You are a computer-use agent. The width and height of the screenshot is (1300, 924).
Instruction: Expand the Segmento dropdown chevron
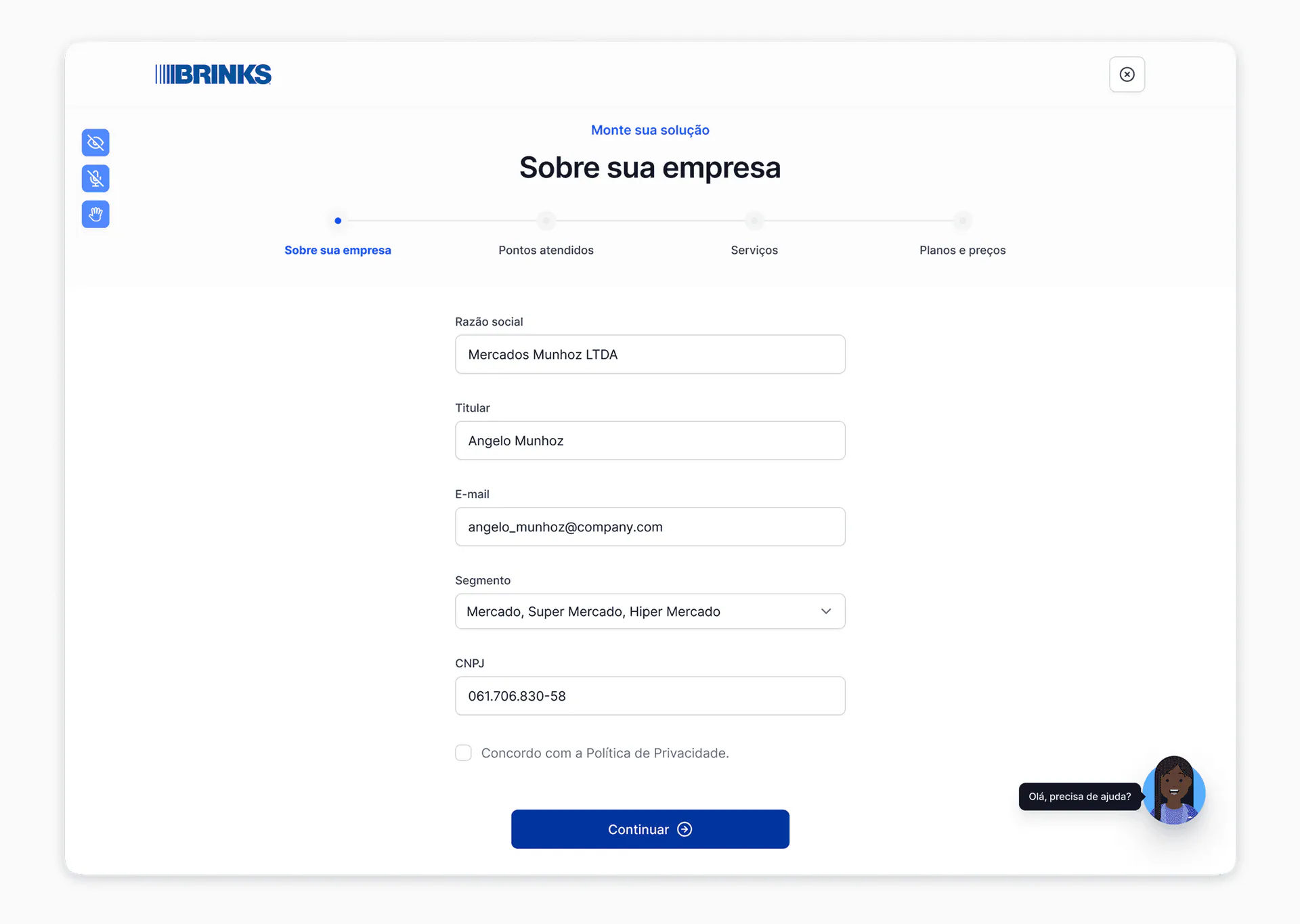point(826,611)
